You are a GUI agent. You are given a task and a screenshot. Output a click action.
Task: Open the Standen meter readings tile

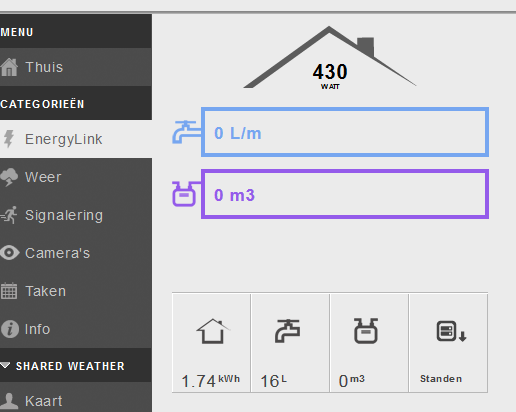[x=448, y=343]
